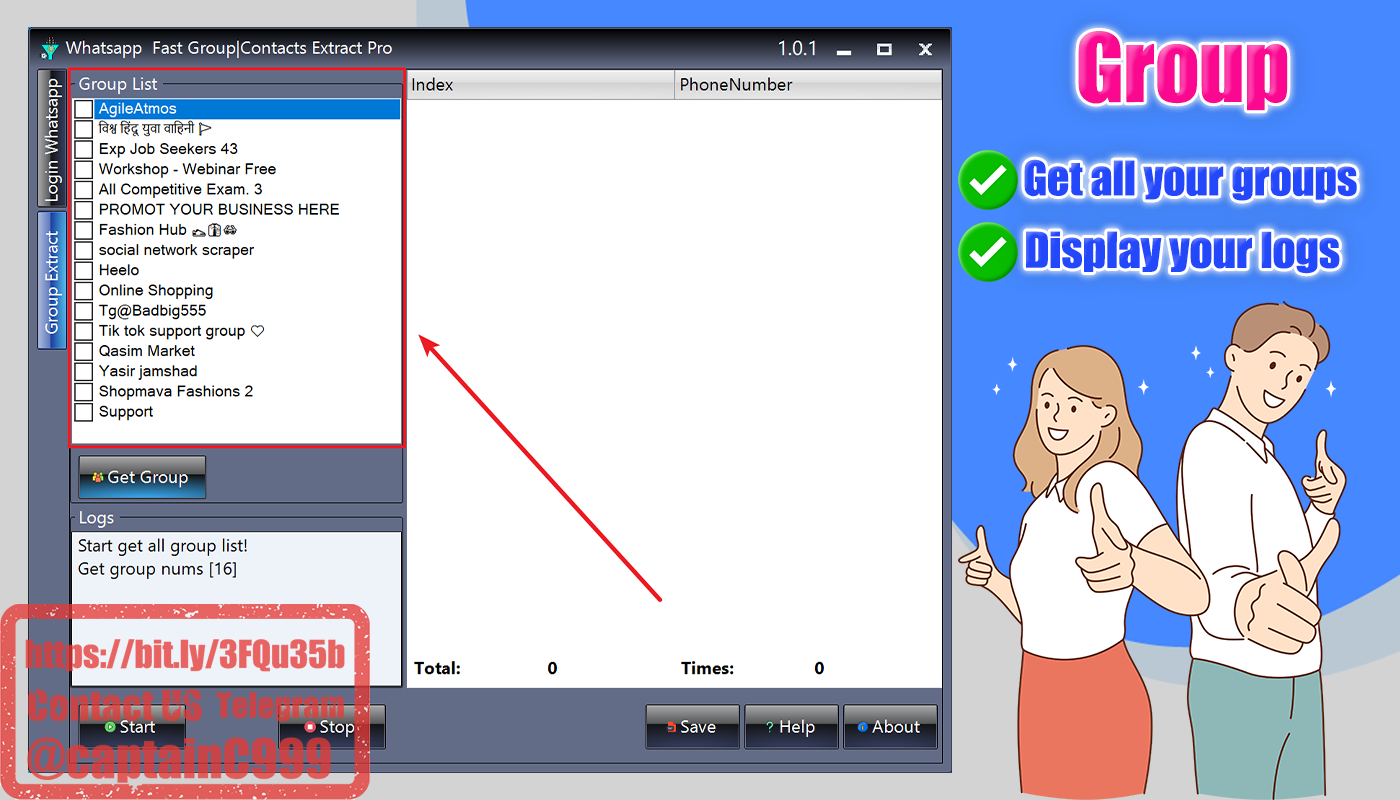The height and width of the screenshot is (800, 1400).
Task: Open the Login Whatsapp side tab
Action: tap(52, 138)
